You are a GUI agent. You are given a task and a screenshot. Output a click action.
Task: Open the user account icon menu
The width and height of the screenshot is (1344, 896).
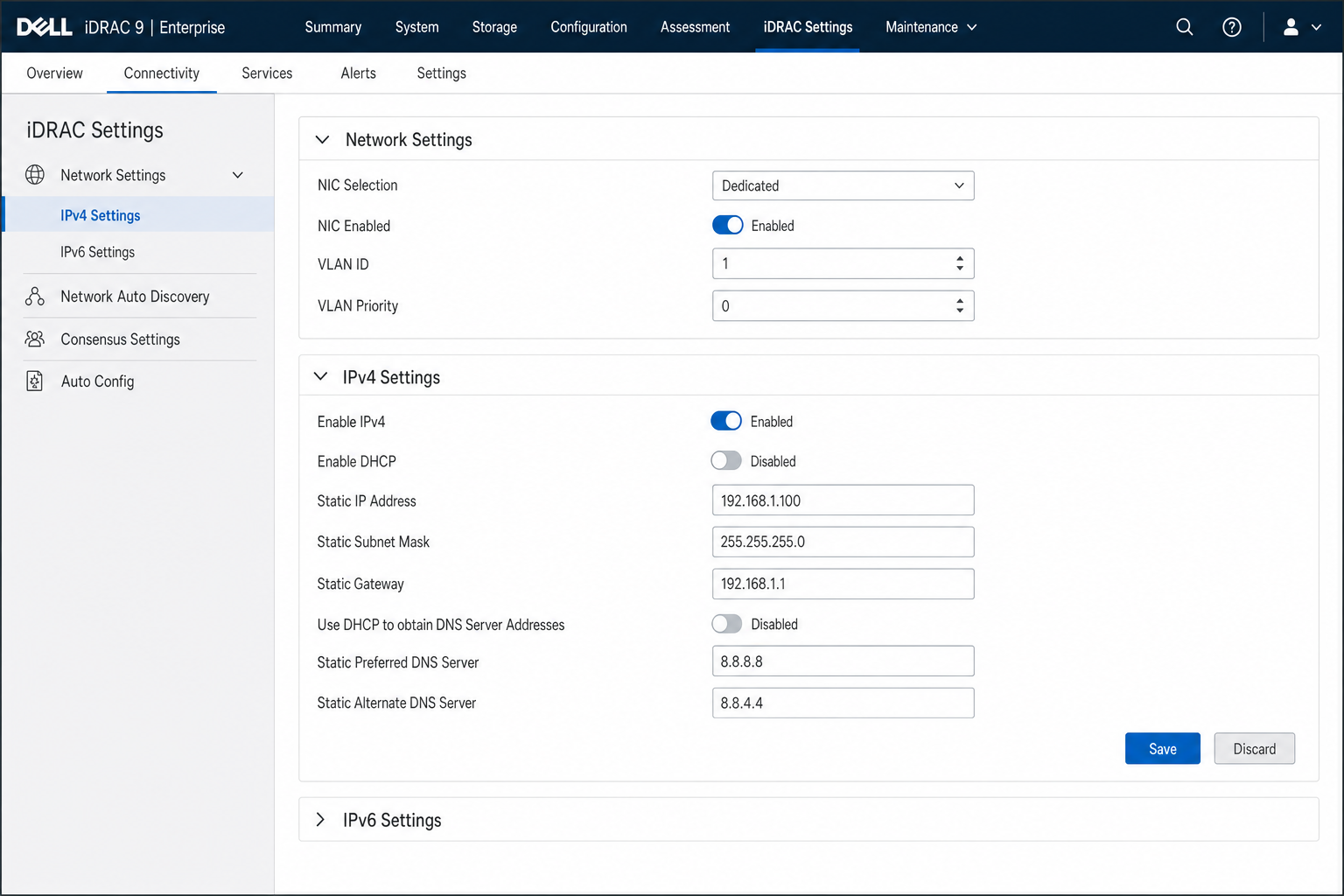click(1291, 27)
